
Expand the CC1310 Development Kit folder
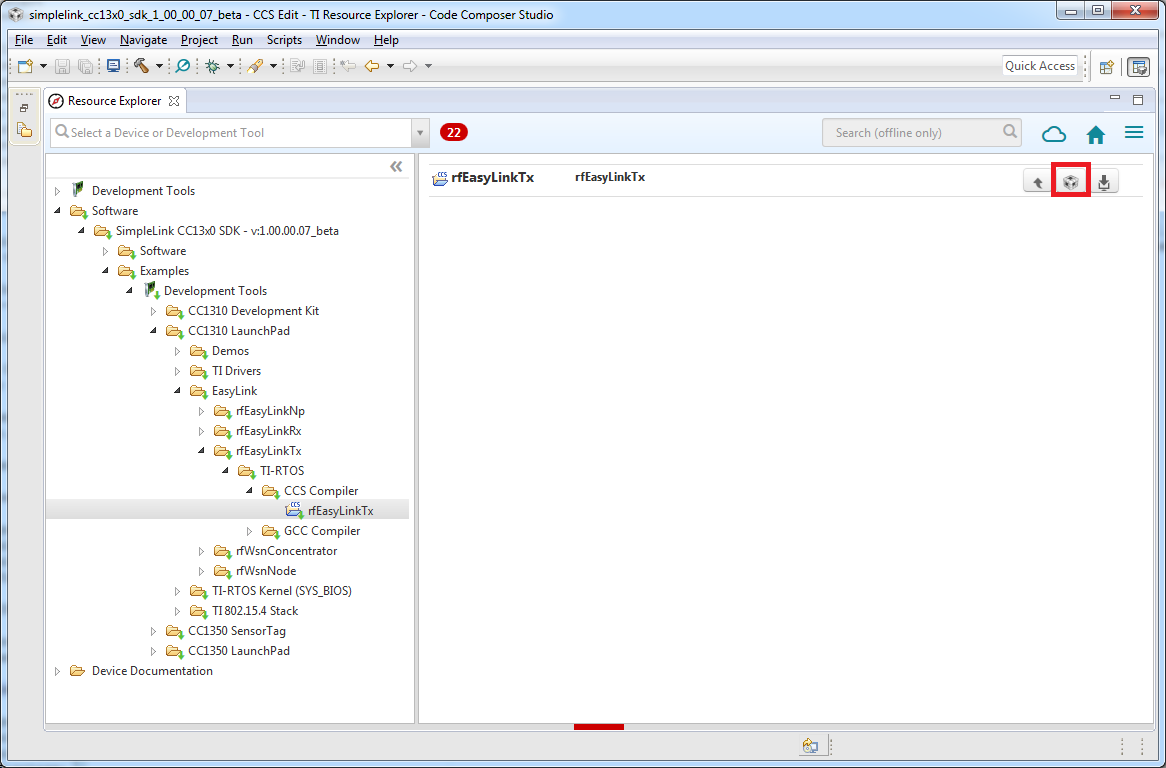pos(154,311)
